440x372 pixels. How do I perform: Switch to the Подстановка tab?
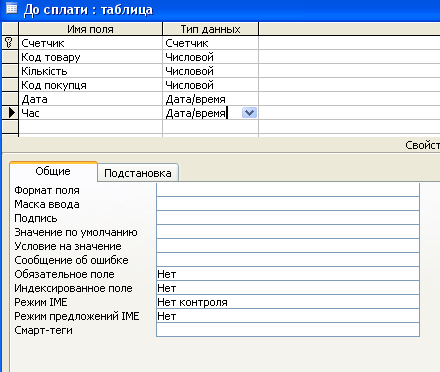click(x=138, y=173)
